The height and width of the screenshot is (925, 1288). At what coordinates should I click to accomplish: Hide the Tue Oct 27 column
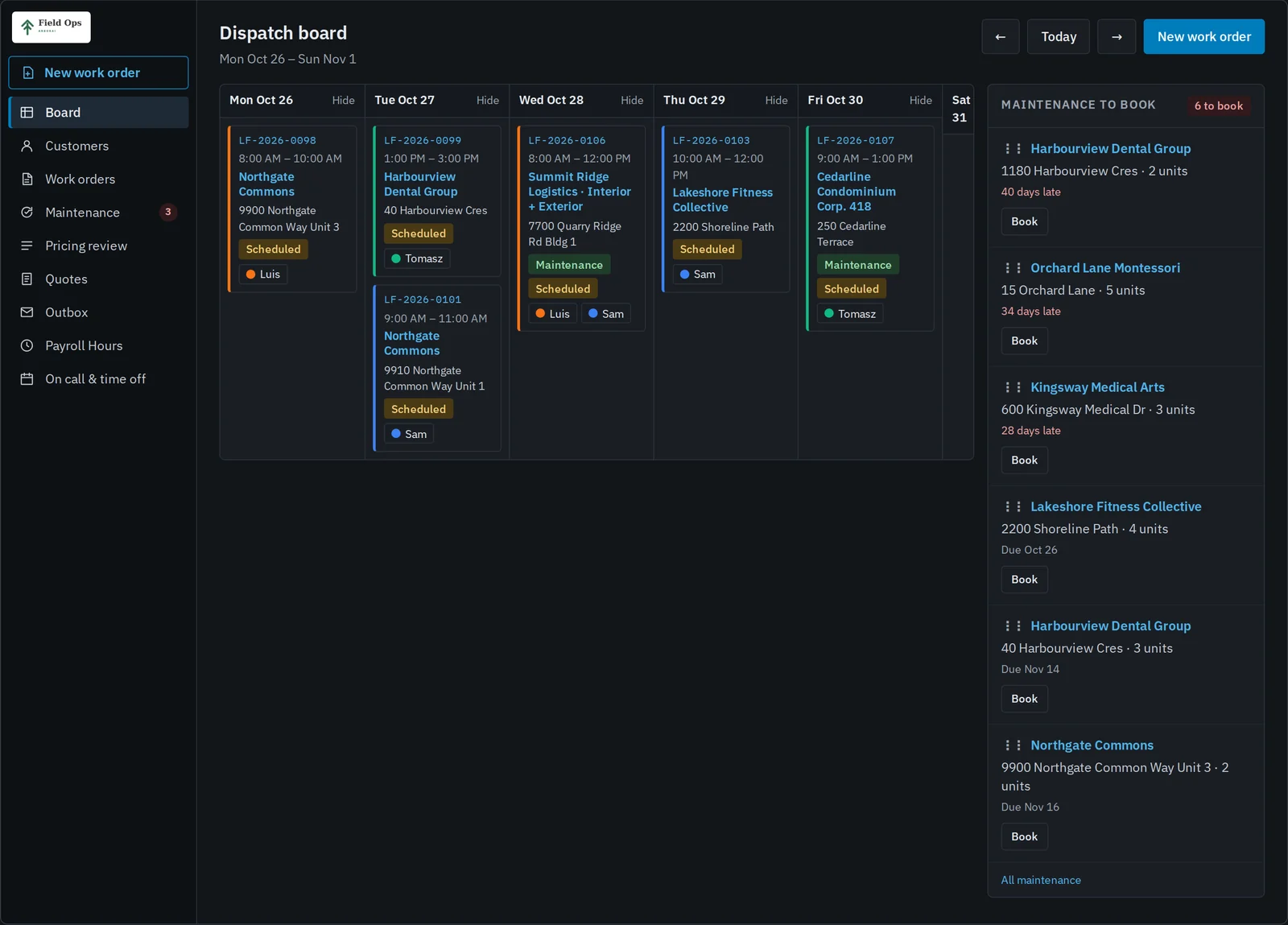pyautogui.click(x=488, y=101)
